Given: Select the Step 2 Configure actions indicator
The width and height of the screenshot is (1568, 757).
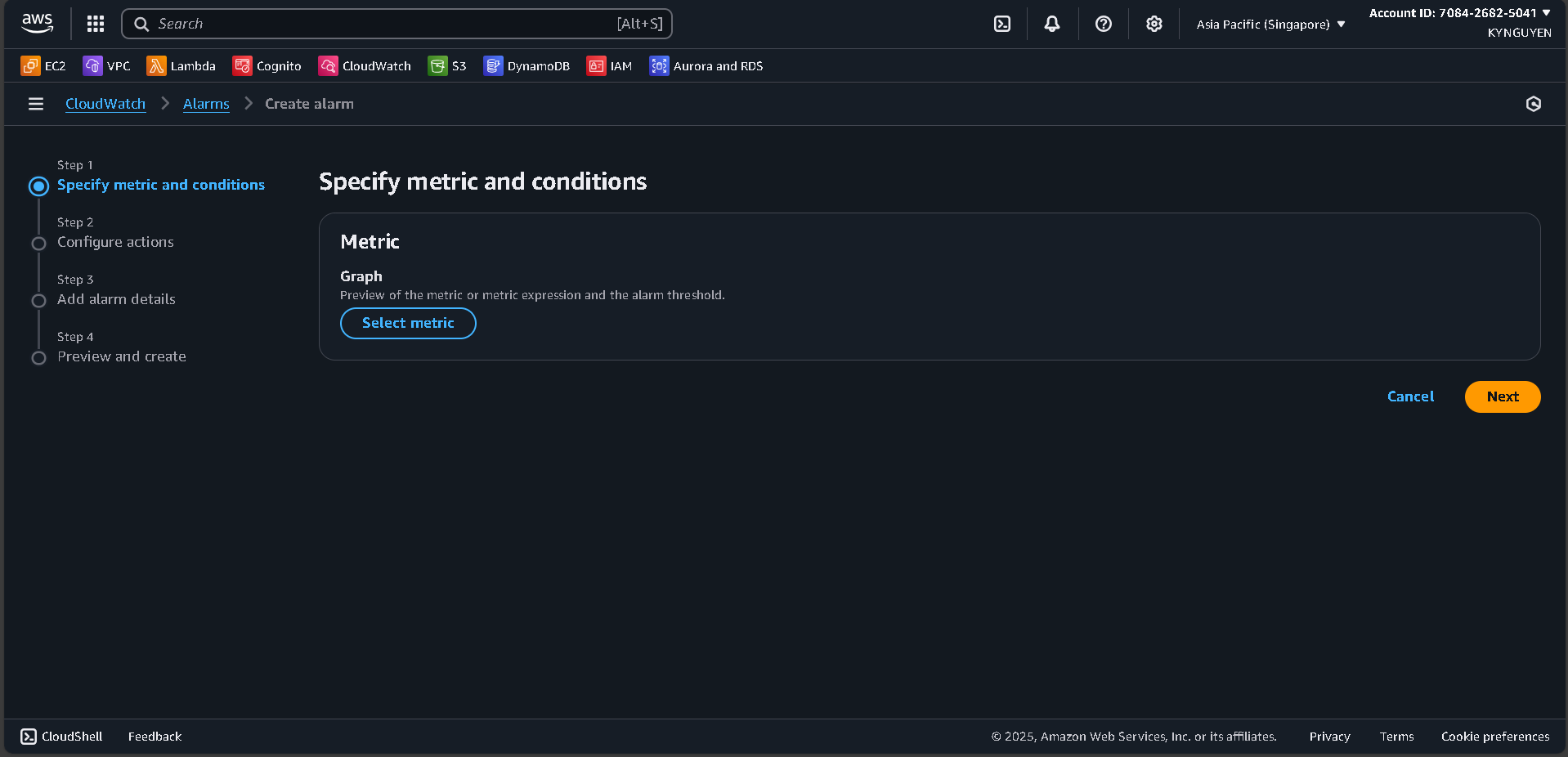Looking at the screenshot, I should tap(38, 244).
